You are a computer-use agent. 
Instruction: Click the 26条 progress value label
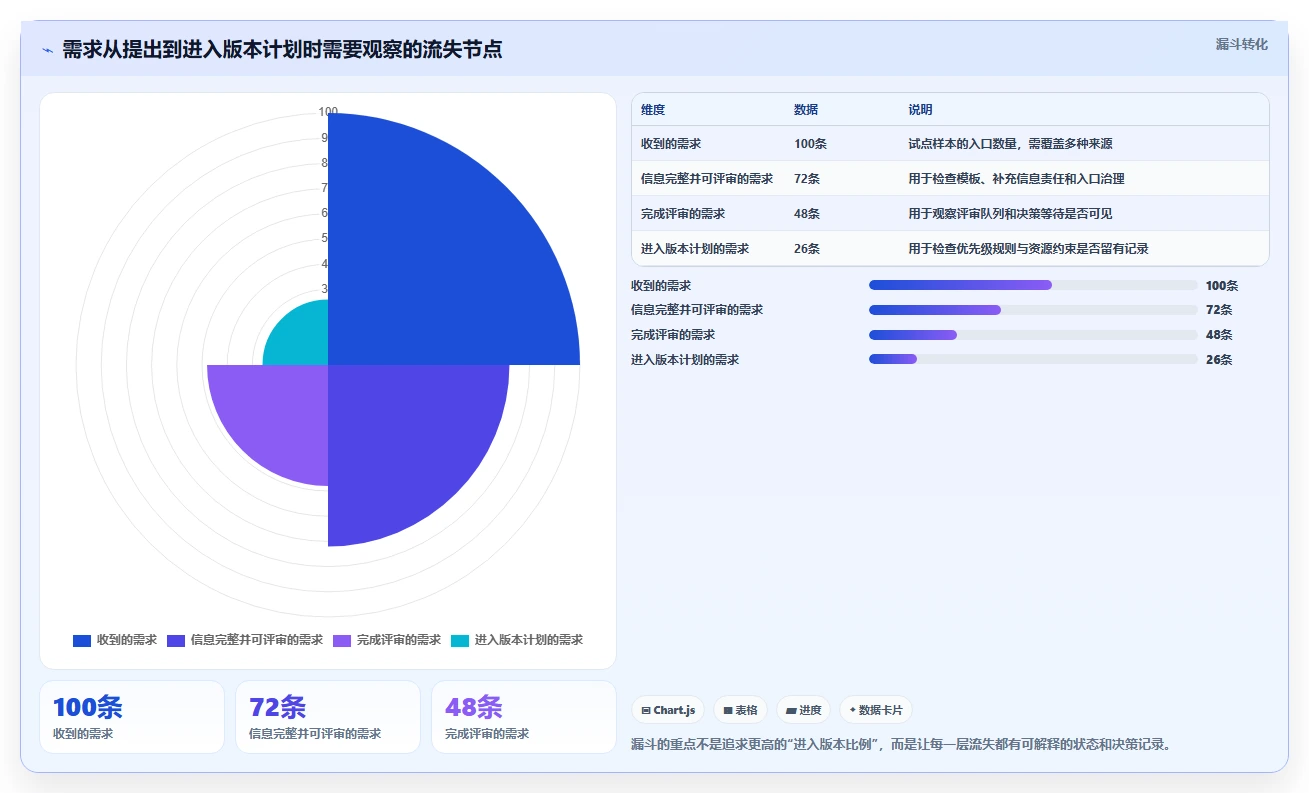pos(1219,360)
